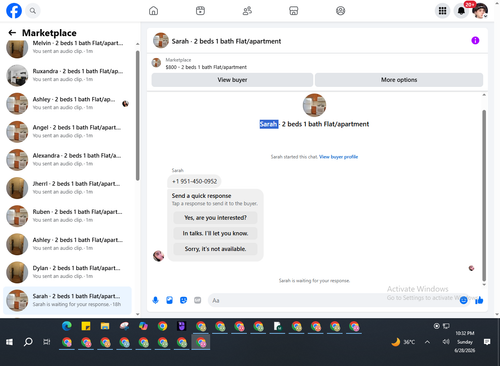
Task: Open the emoji picker in message box
Action: (463, 300)
